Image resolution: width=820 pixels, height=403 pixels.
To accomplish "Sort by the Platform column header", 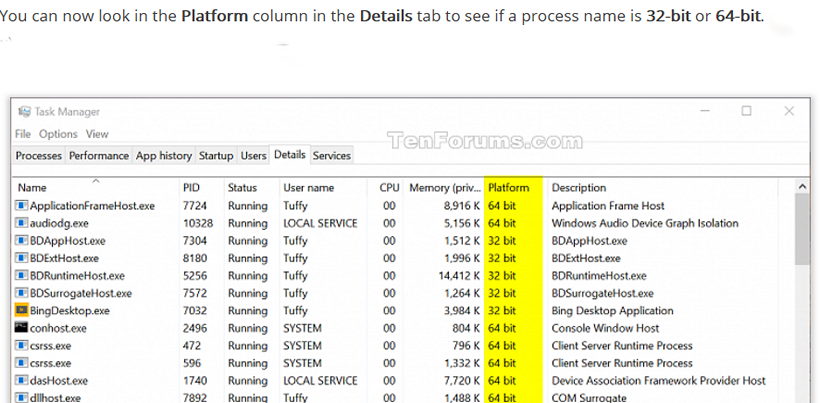I will 509,188.
